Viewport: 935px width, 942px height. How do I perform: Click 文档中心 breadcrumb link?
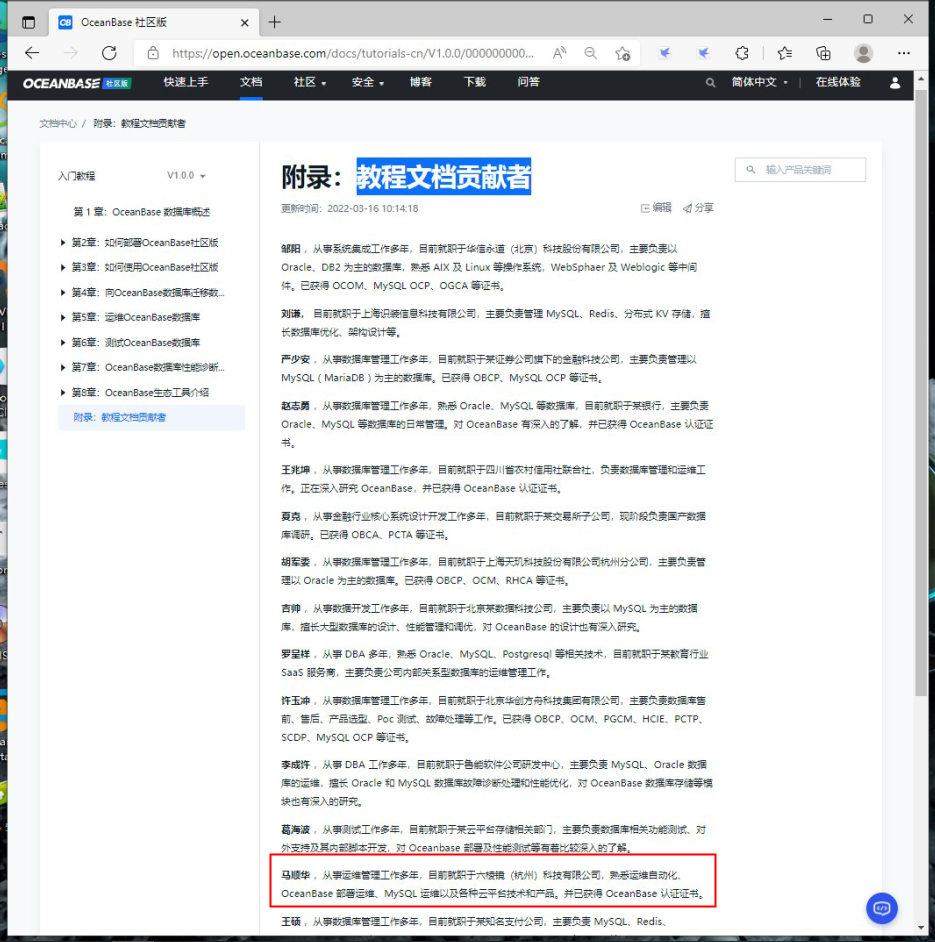coord(58,123)
